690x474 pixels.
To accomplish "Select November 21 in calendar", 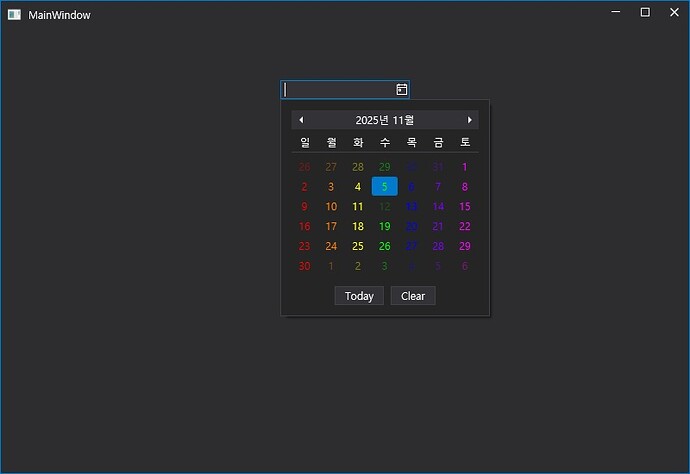I will 438,226.
